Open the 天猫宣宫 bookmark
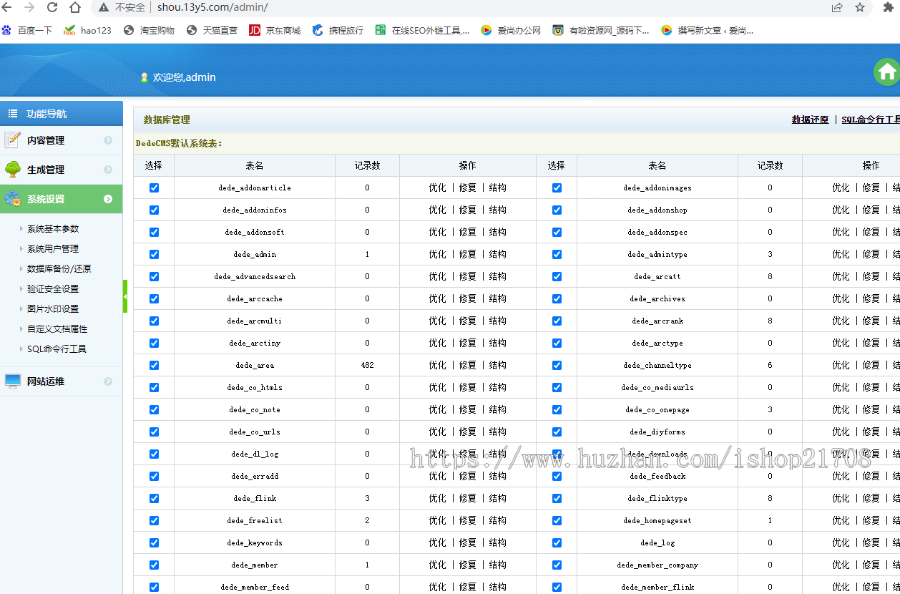 click(x=212, y=30)
